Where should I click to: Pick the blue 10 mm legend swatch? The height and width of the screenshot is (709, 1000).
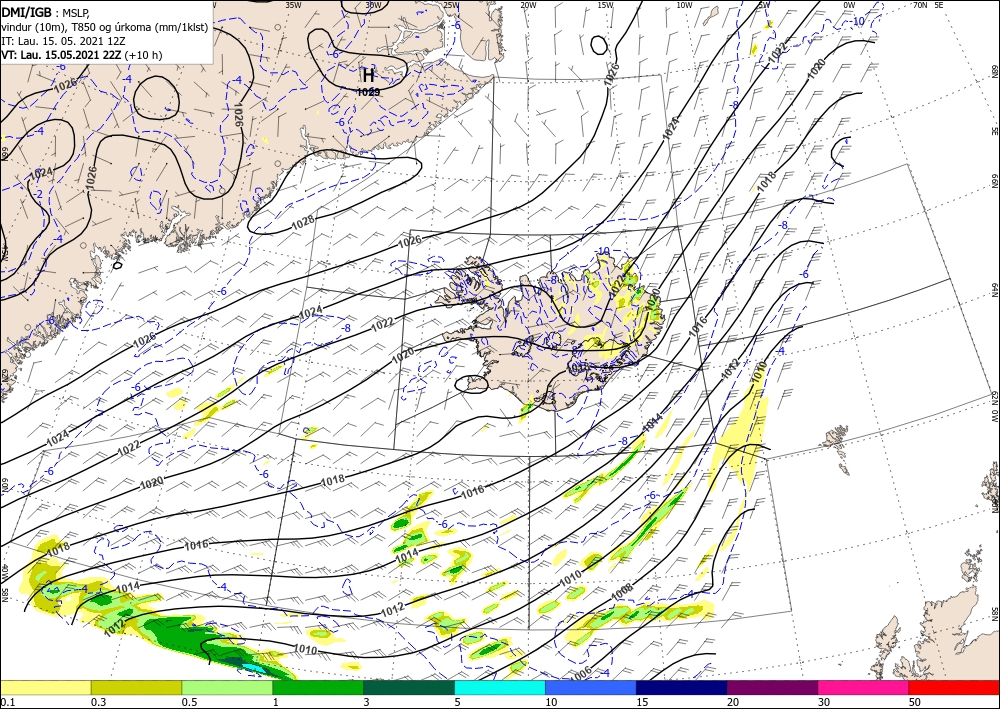tap(591, 687)
